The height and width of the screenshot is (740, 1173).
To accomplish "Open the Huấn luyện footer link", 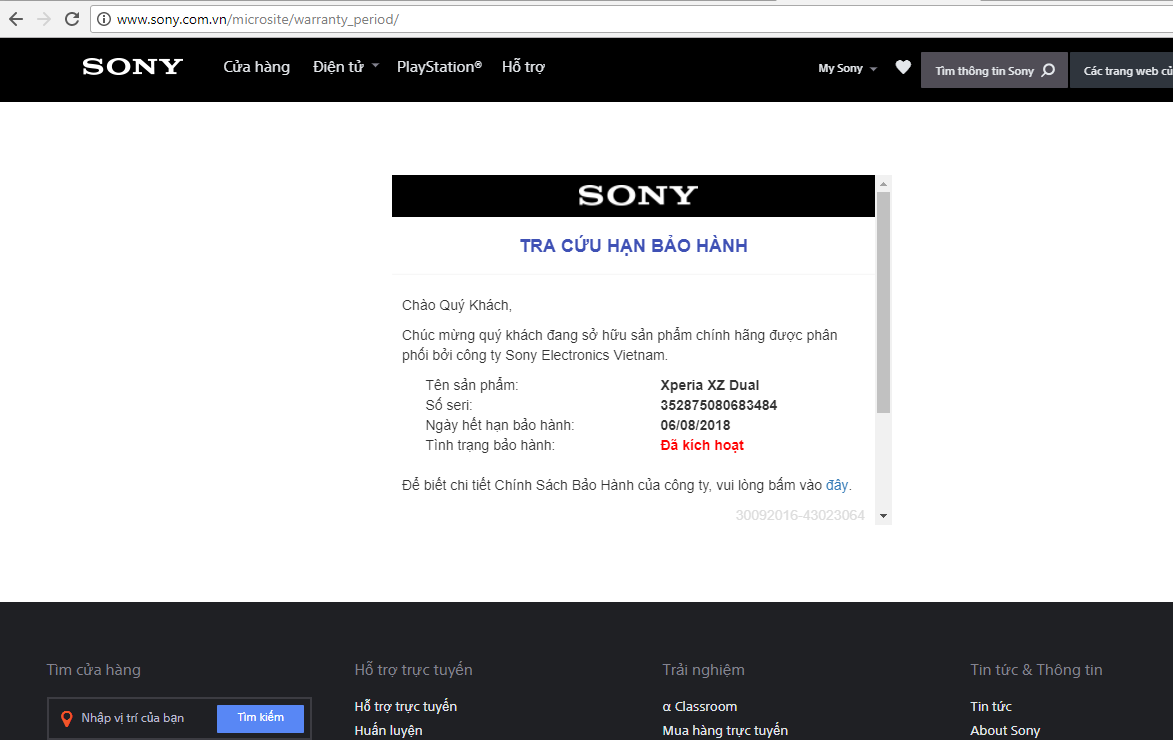I will pos(388,730).
